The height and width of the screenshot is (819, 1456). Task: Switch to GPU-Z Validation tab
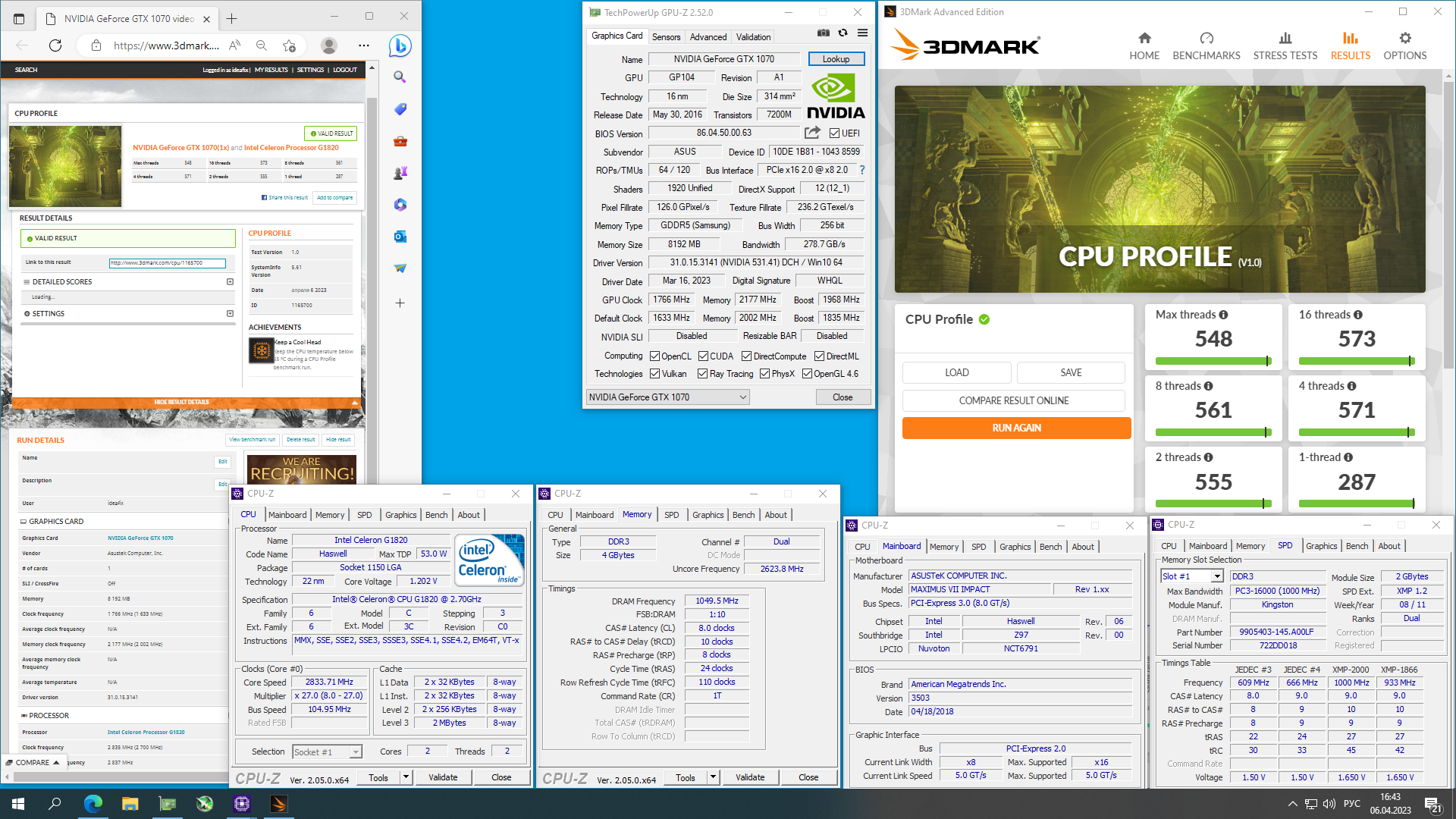(x=753, y=36)
